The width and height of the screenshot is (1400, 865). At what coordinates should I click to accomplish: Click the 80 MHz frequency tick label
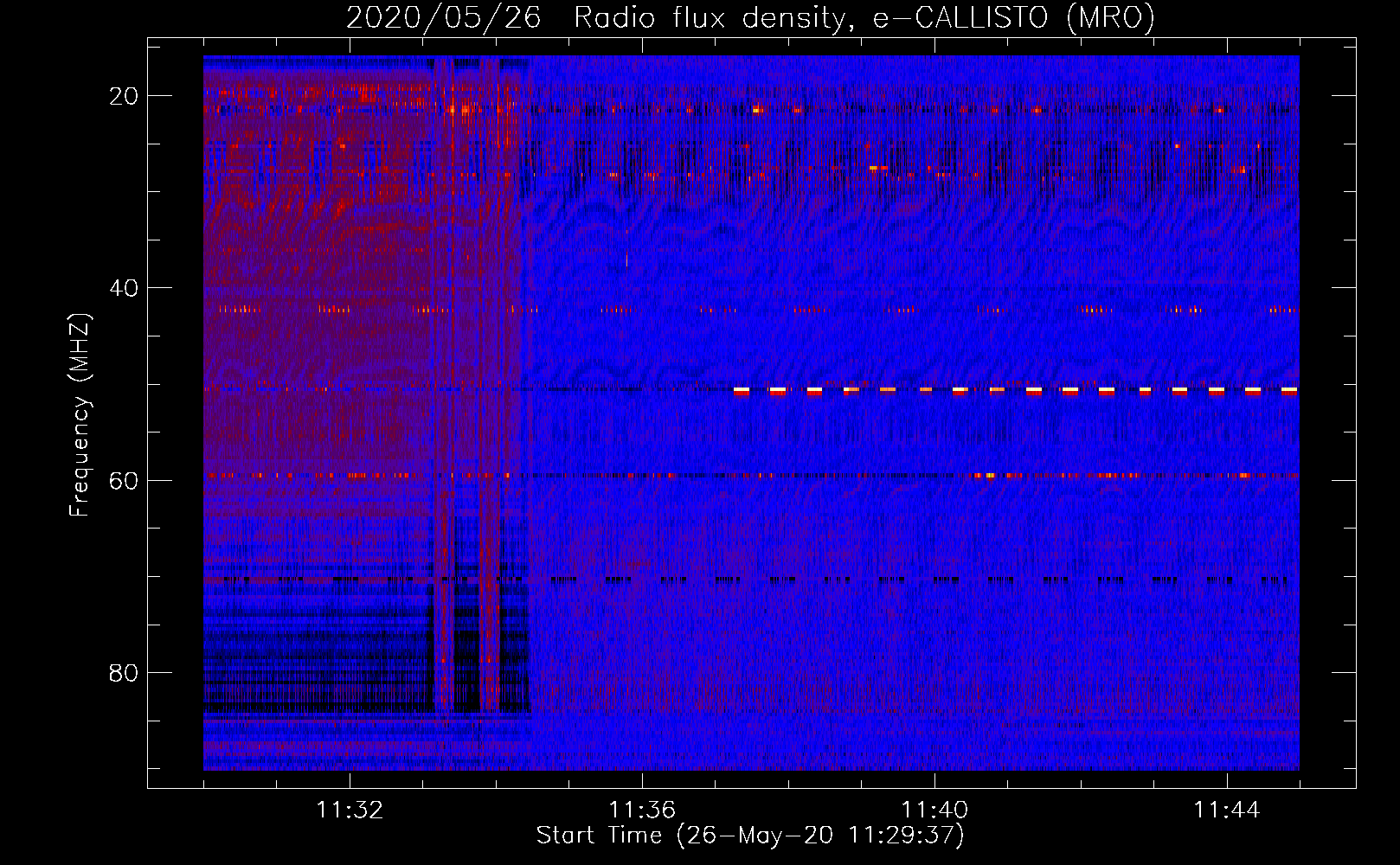[124, 673]
